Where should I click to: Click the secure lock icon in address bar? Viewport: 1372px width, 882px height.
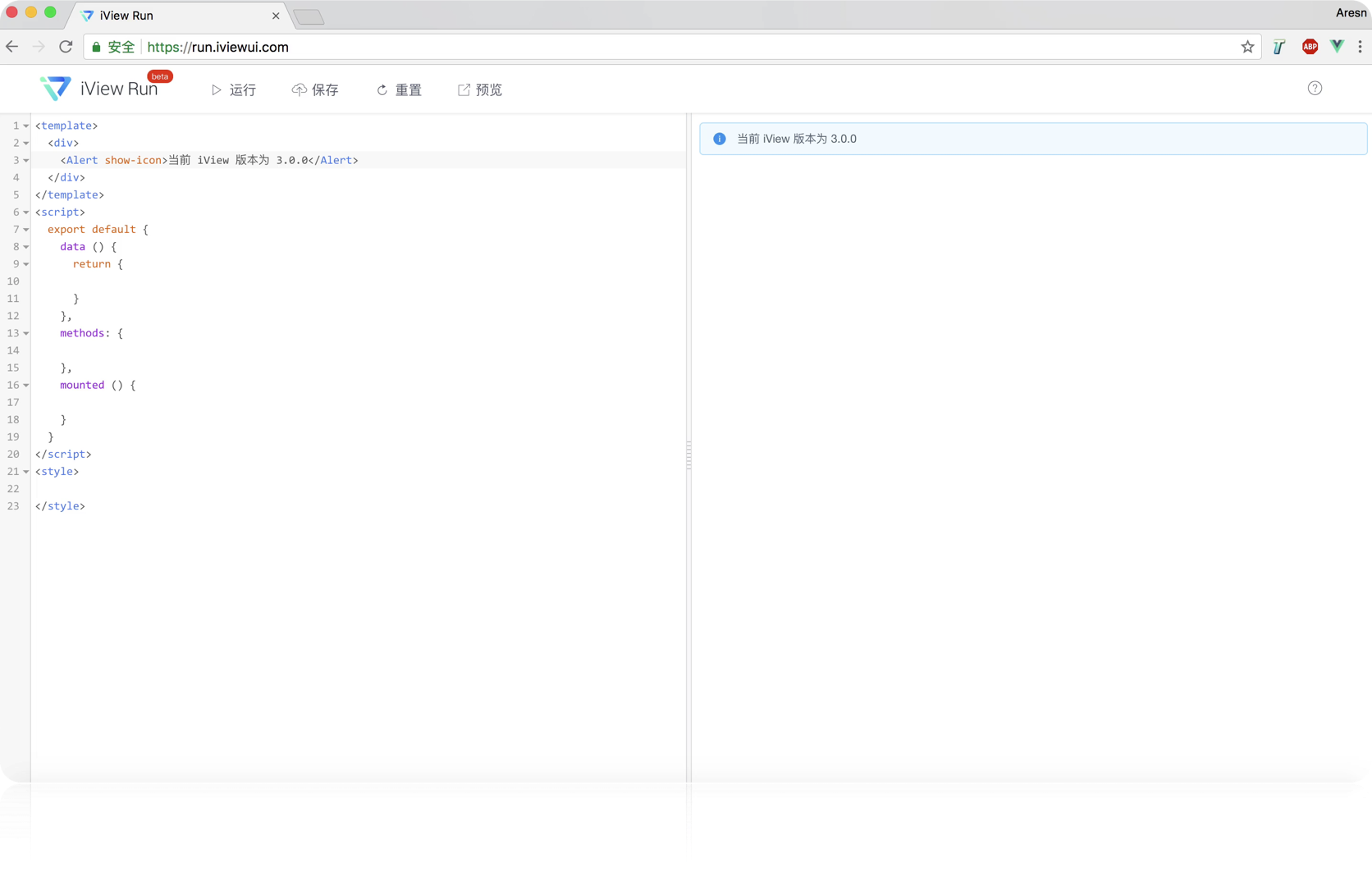coord(97,47)
